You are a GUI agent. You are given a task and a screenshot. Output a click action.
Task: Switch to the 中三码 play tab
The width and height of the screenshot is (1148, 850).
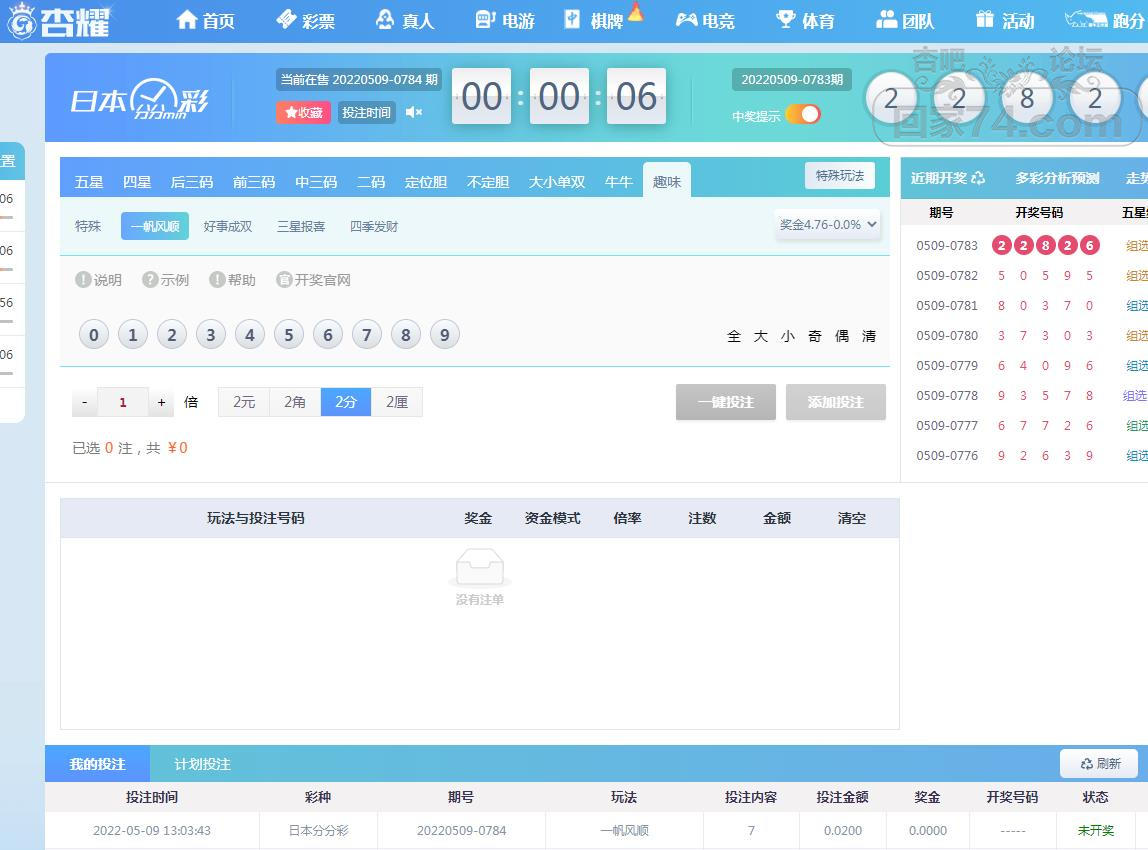[x=316, y=182]
